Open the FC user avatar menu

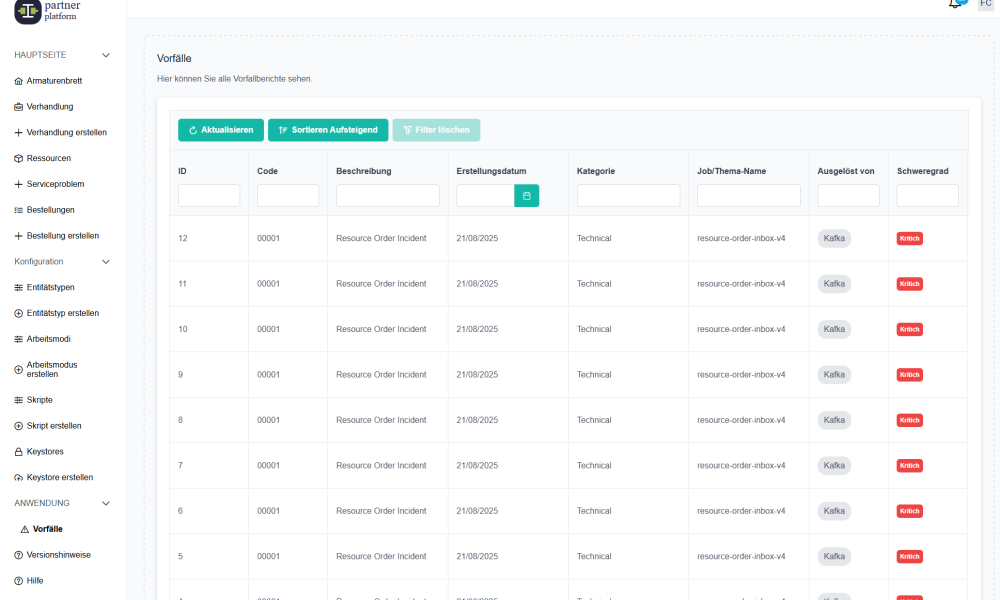pos(985,4)
